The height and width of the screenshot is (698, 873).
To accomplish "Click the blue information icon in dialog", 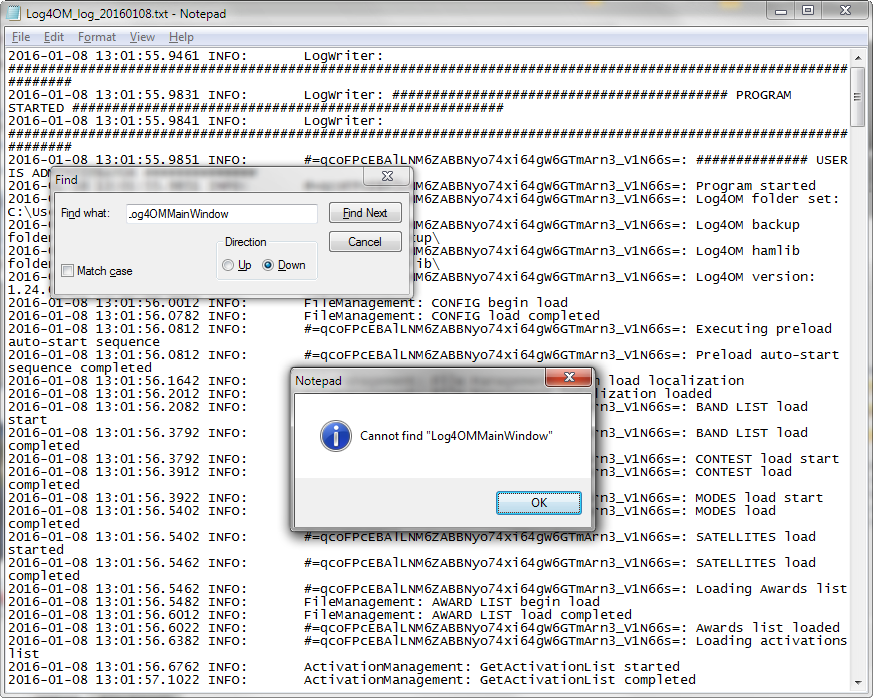I will pos(336,436).
